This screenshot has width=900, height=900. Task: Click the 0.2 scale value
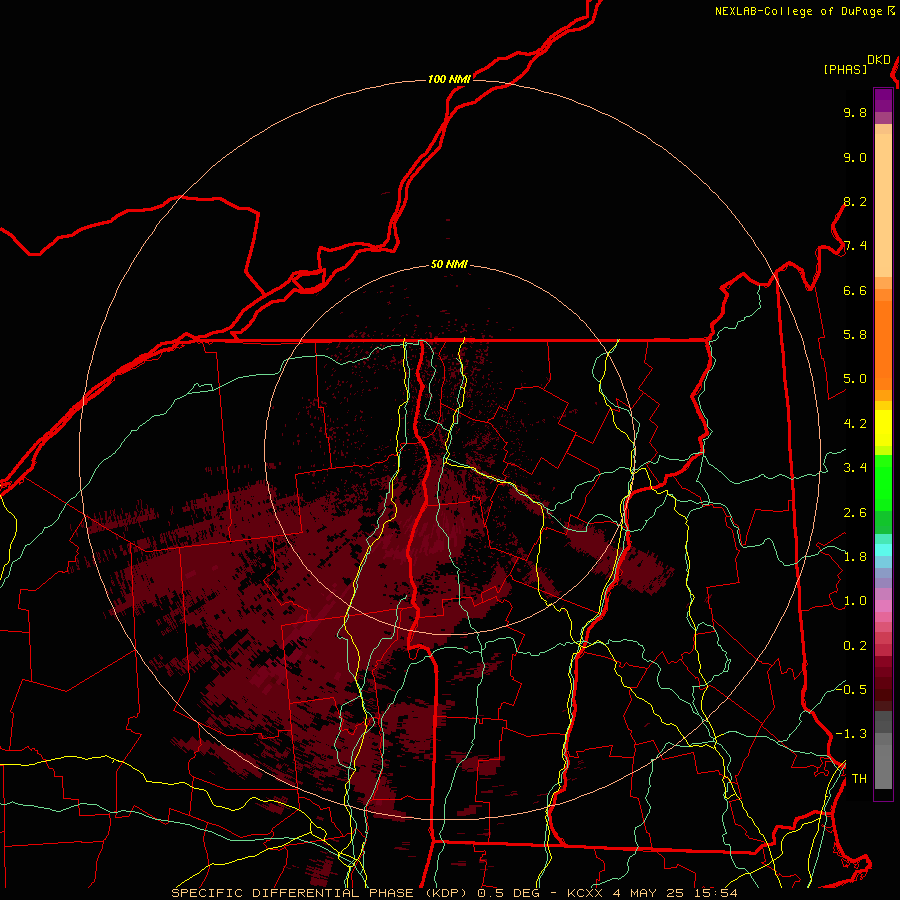[x=855, y=646]
